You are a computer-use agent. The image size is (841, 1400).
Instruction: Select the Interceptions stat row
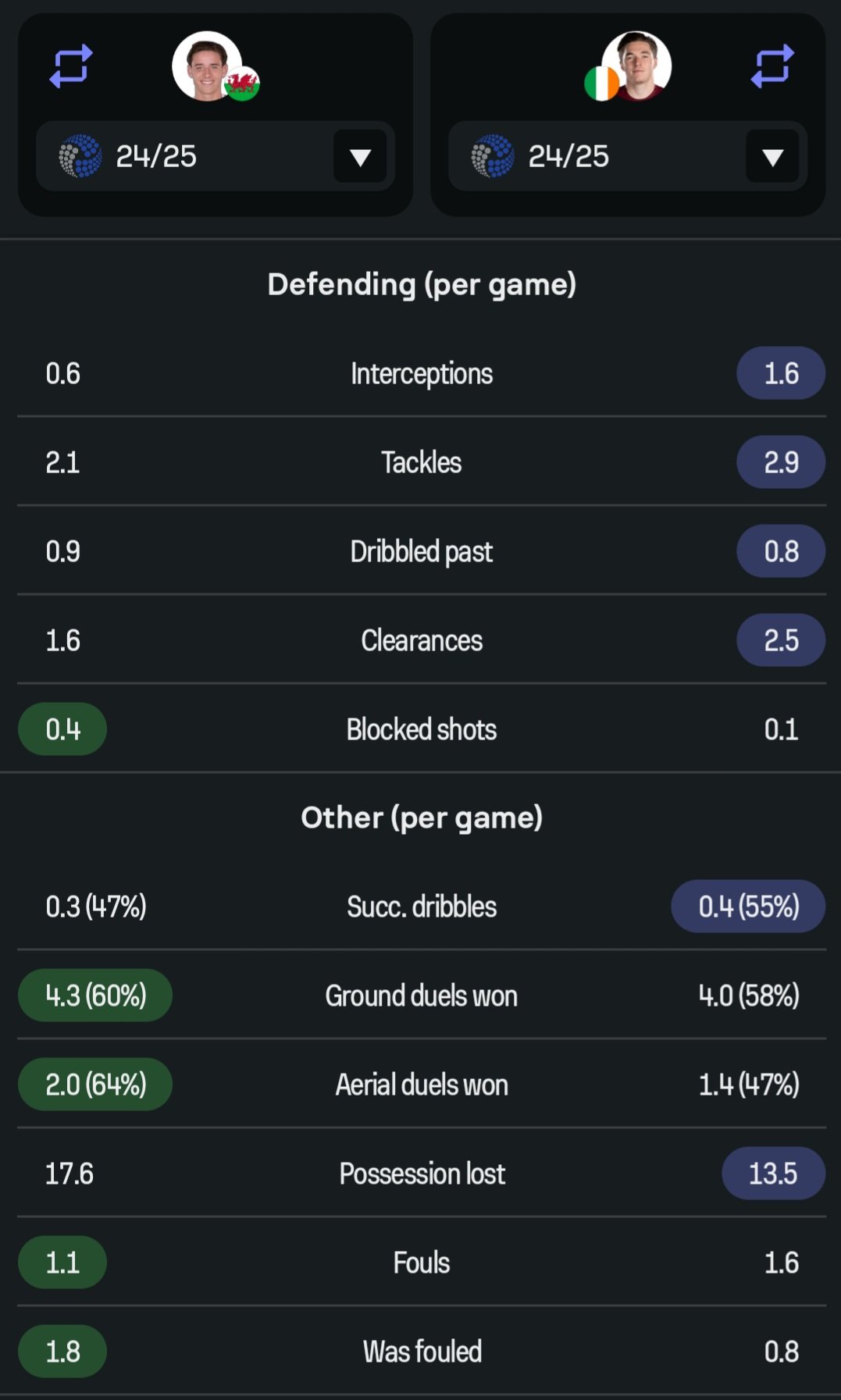(422, 373)
